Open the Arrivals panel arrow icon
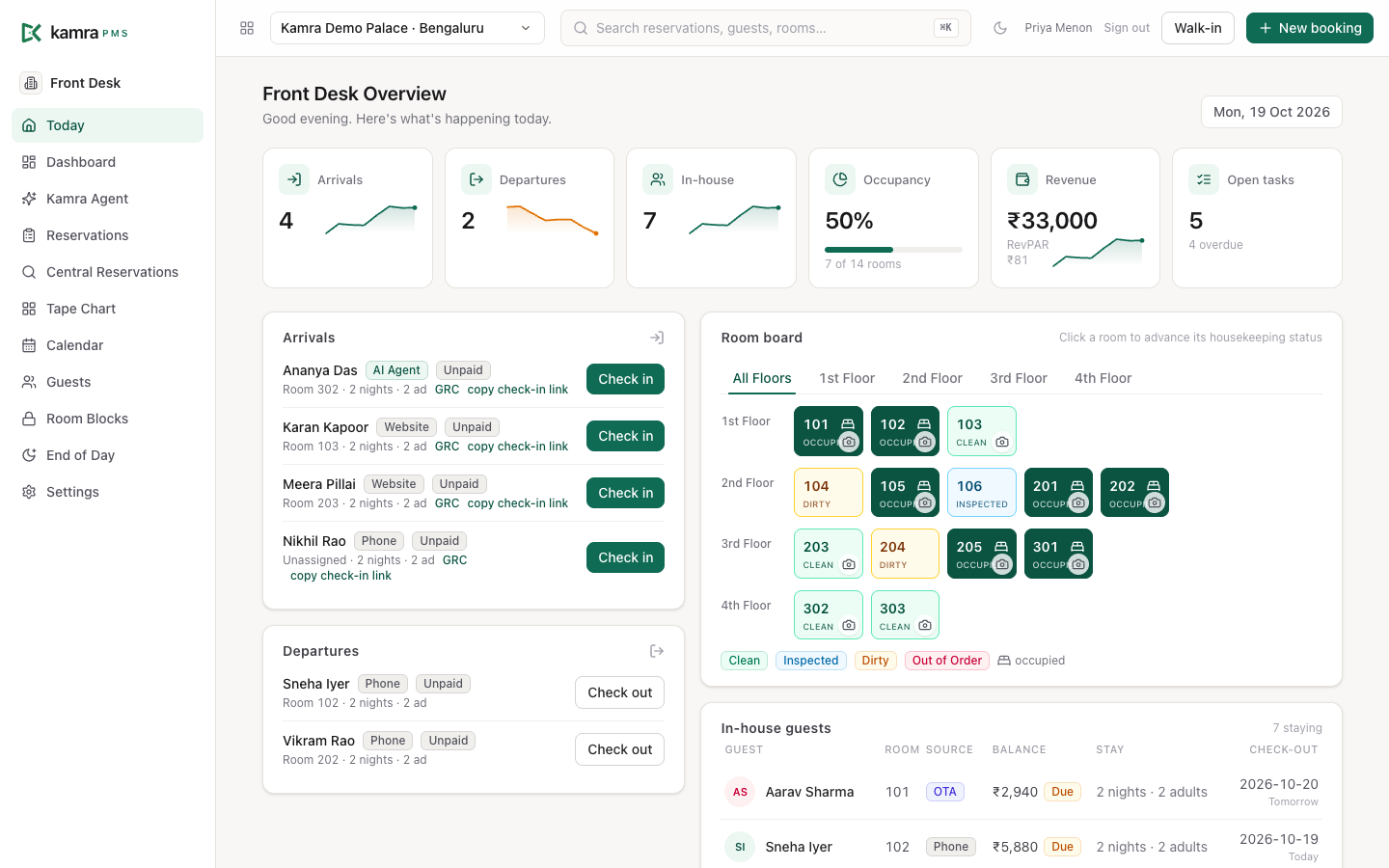1389x868 pixels. [657, 338]
